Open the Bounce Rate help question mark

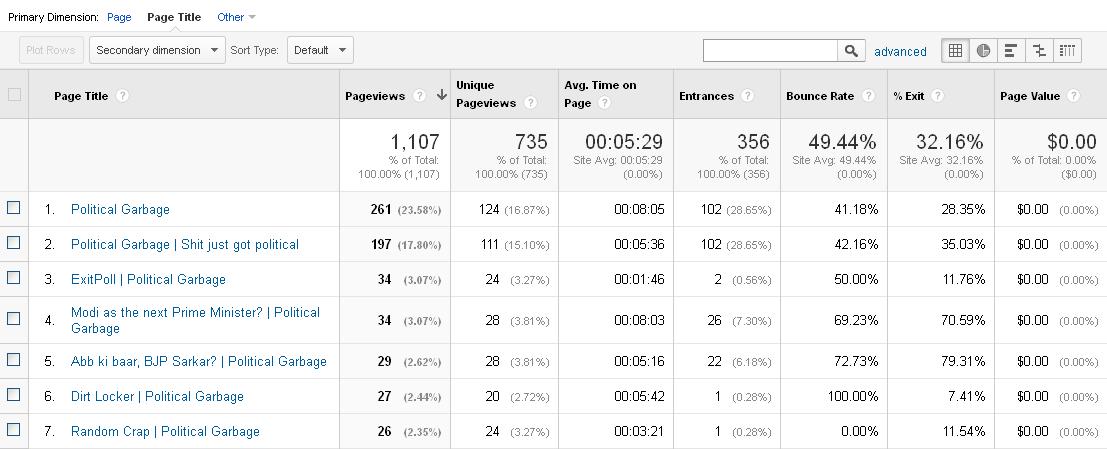(x=868, y=96)
